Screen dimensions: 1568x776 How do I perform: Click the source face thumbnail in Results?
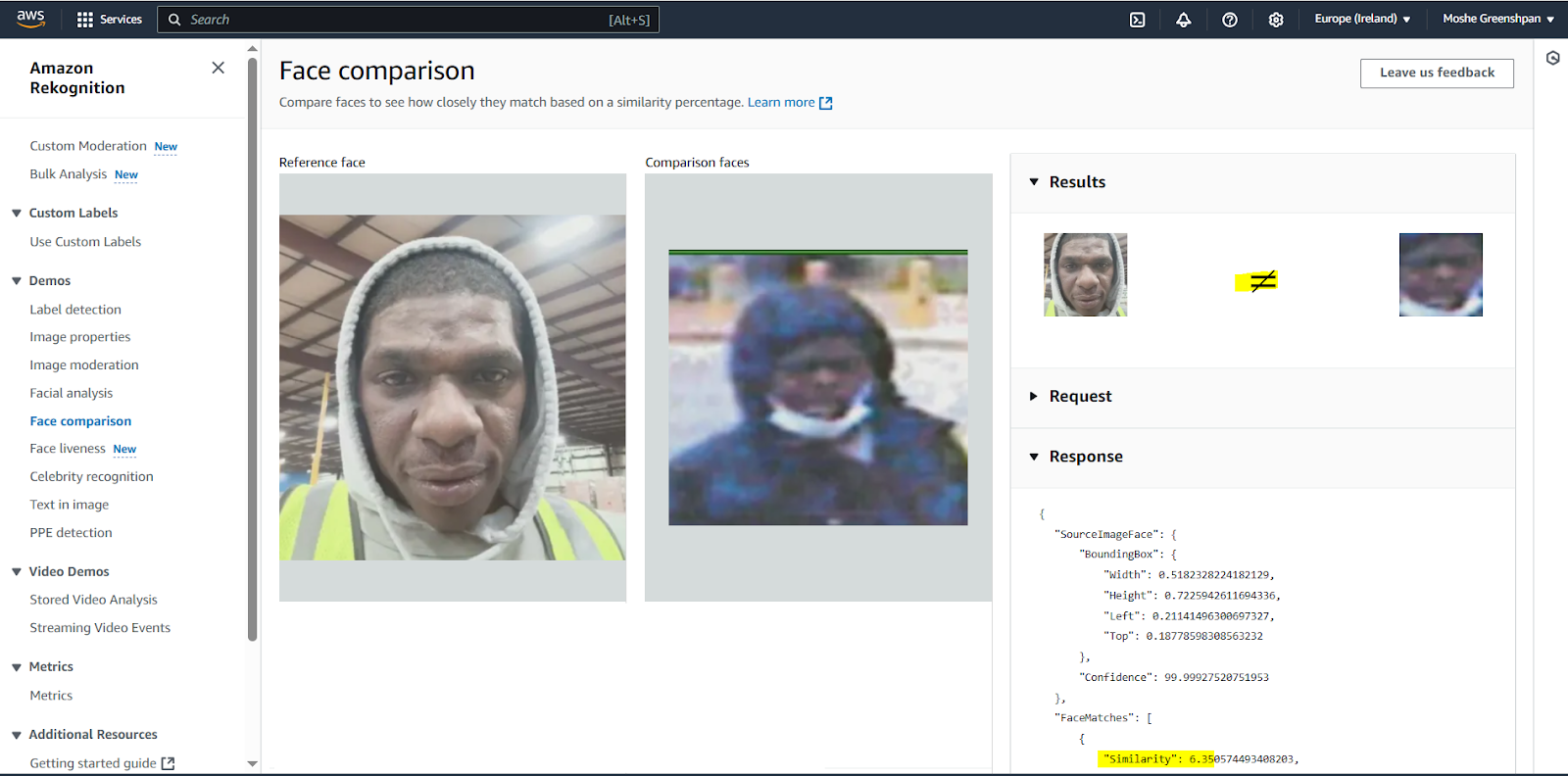click(x=1086, y=274)
